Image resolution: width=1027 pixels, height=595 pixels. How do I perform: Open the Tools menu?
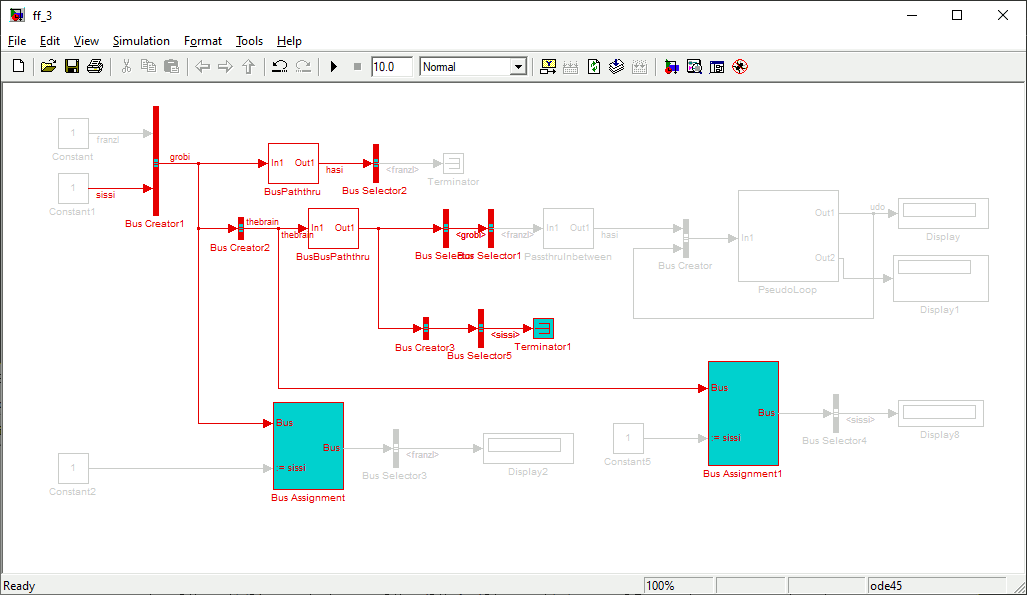[x=249, y=41]
